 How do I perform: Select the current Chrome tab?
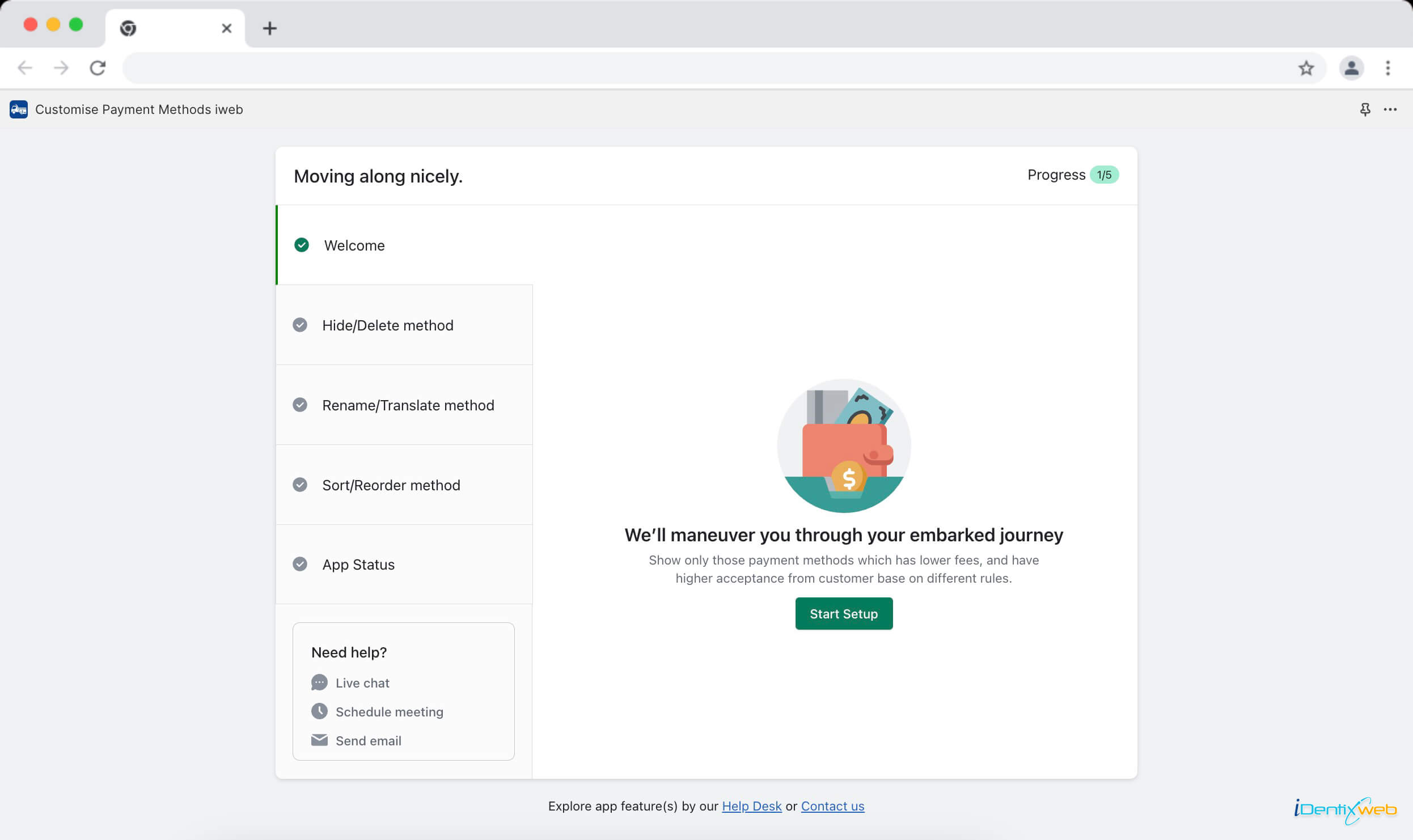(175, 28)
